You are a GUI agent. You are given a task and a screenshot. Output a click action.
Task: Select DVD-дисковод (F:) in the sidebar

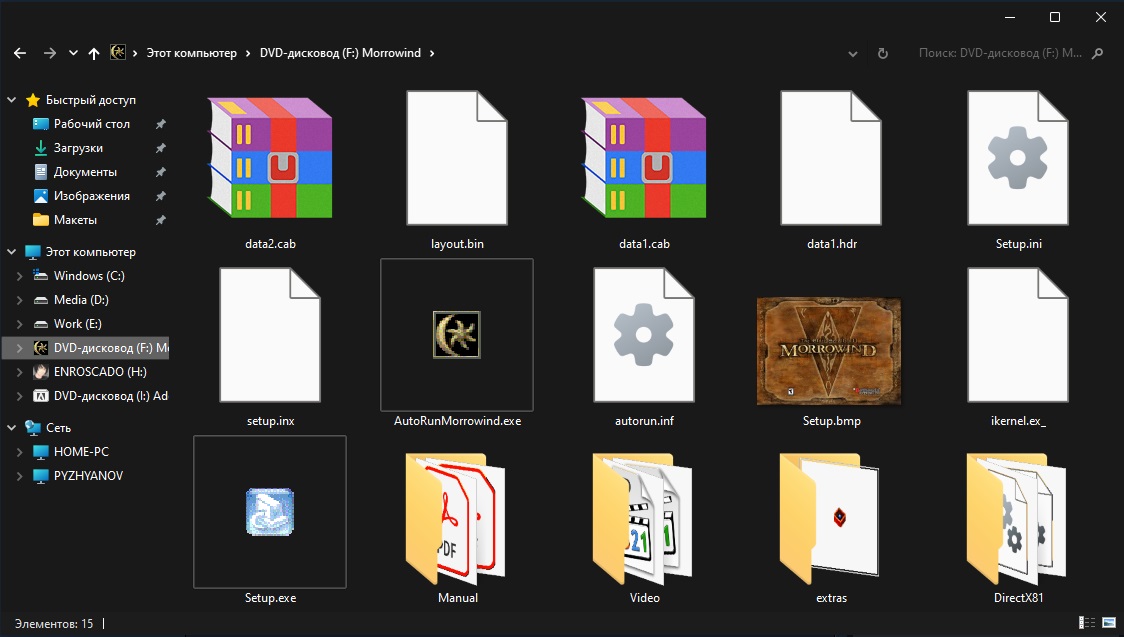(x=111, y=348)
